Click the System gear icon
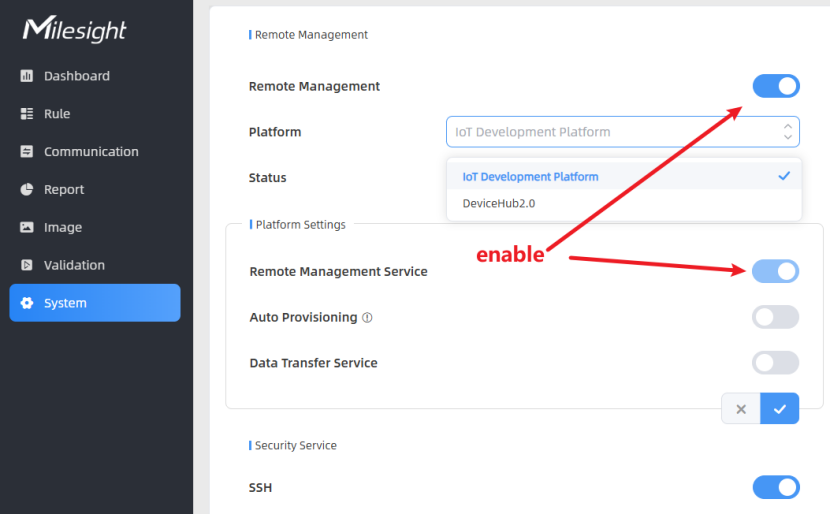 pos(26,303)
